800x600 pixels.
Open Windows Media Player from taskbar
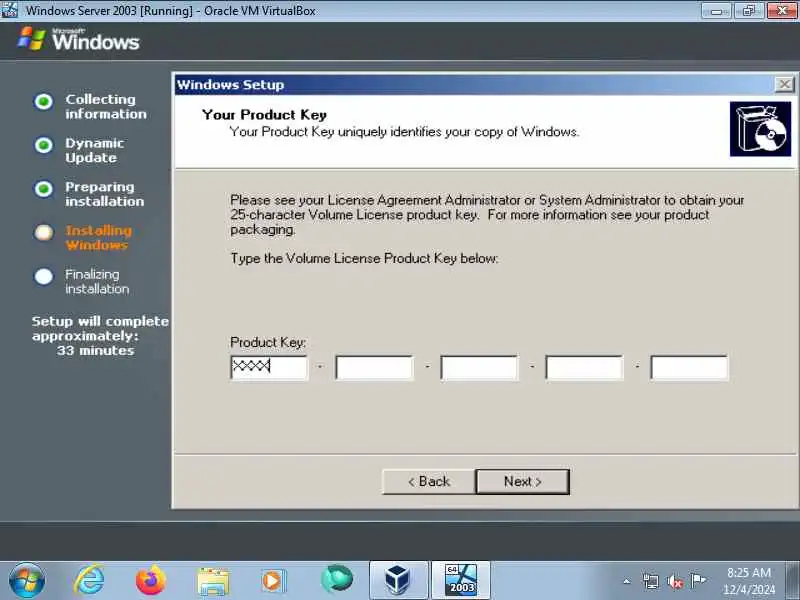(x=272, y=581)
